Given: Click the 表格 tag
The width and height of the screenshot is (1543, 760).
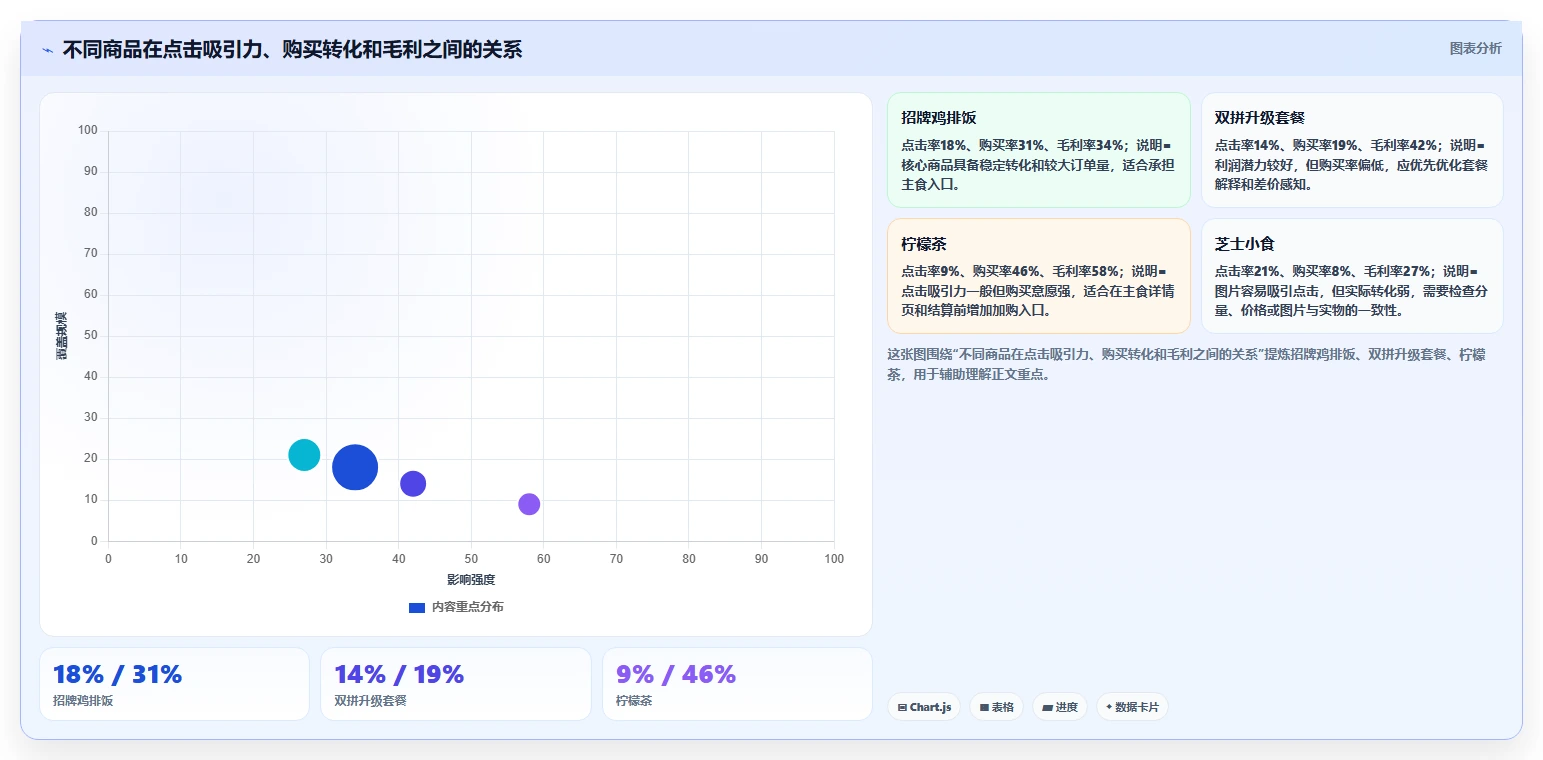Looking at the screenshot, I should point(996,707).
